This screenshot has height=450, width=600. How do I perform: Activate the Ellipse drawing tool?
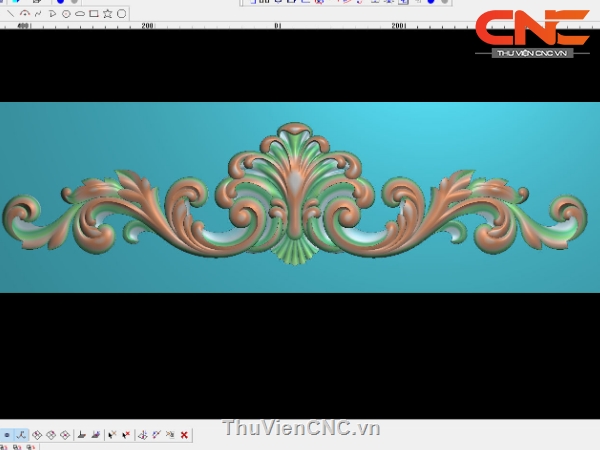80,14
